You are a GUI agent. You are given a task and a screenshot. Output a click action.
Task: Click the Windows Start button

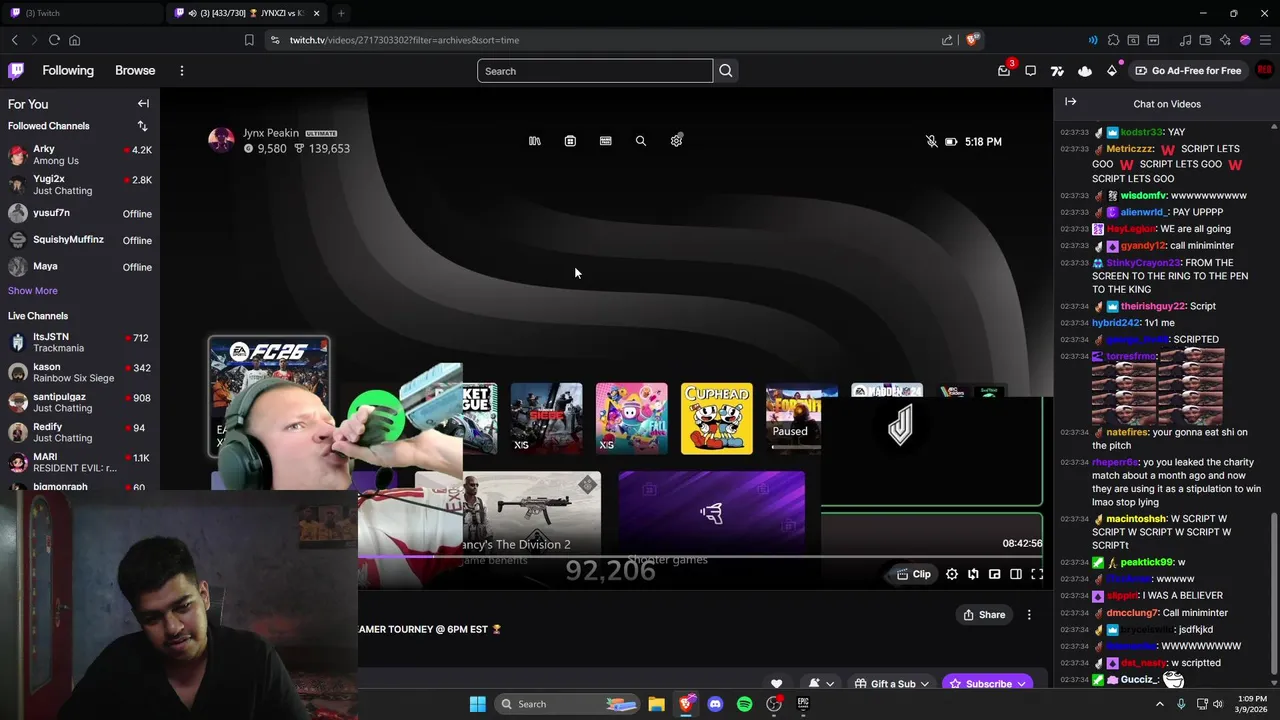(478, 704)
